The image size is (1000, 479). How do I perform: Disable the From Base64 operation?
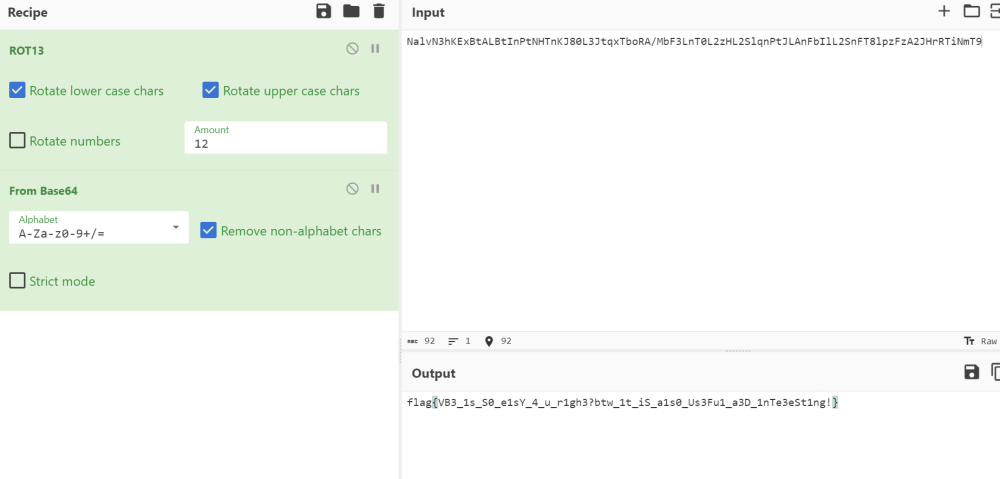[x=352, y=189]
